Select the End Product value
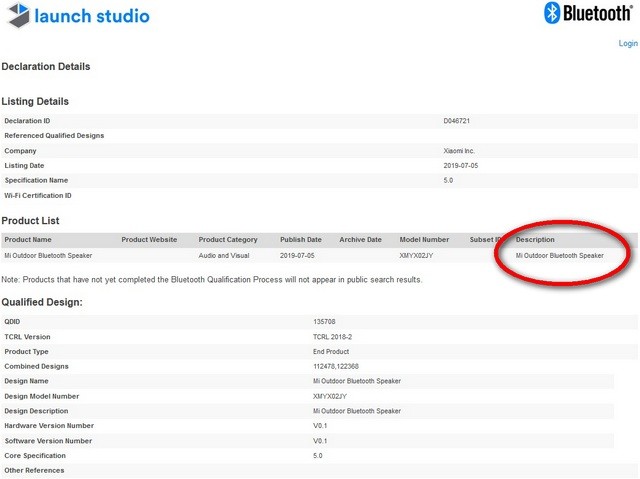This screenshot has height=479, width=640. [331, 351]
